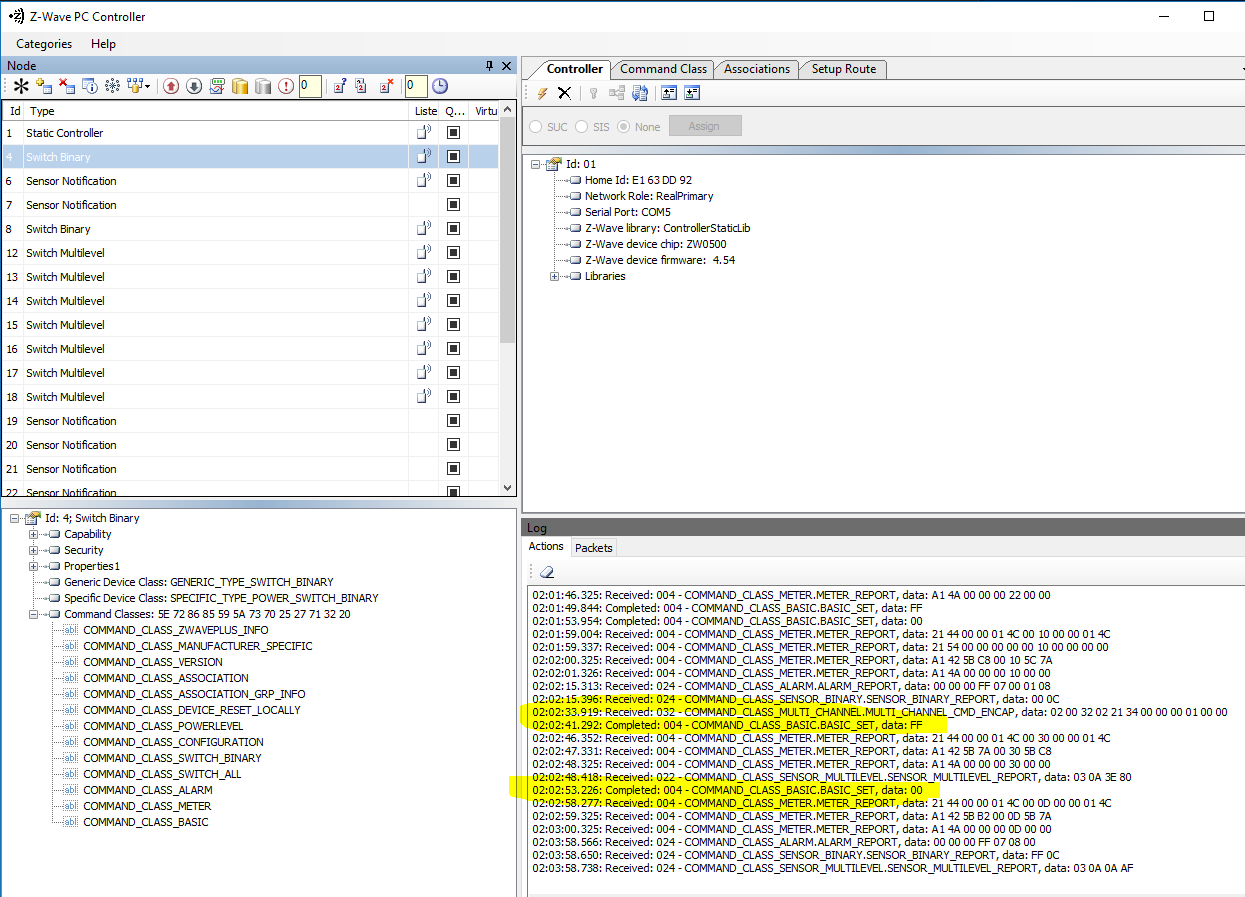
Task: Click the add node icon with yellow plus
Action: (44, 87)
